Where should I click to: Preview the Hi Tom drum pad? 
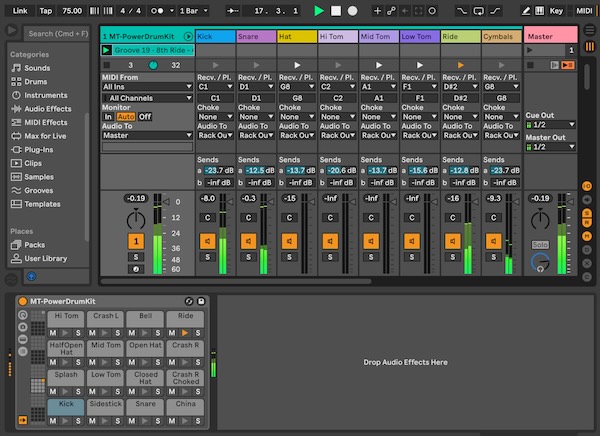(x=66, y=333)
